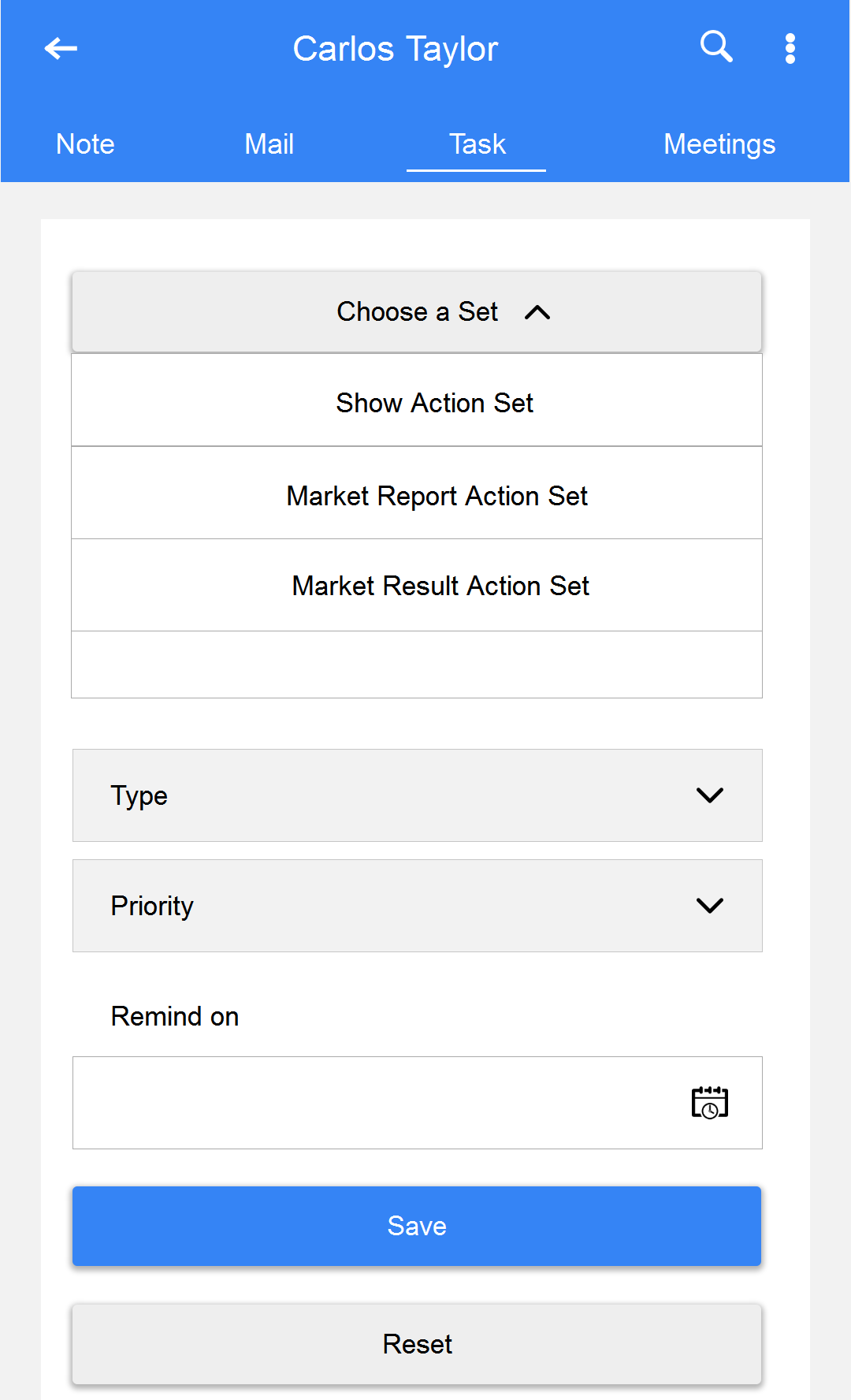Click the Priority dropdown chevron
Viewport: 851px width, 1400px height.
click(710, 906)
